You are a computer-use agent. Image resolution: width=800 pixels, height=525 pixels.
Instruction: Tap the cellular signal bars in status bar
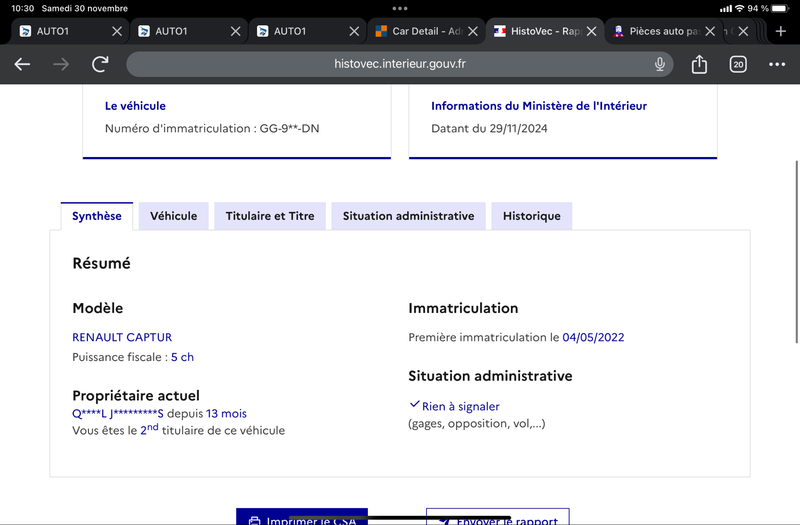[x=726, y=8]
